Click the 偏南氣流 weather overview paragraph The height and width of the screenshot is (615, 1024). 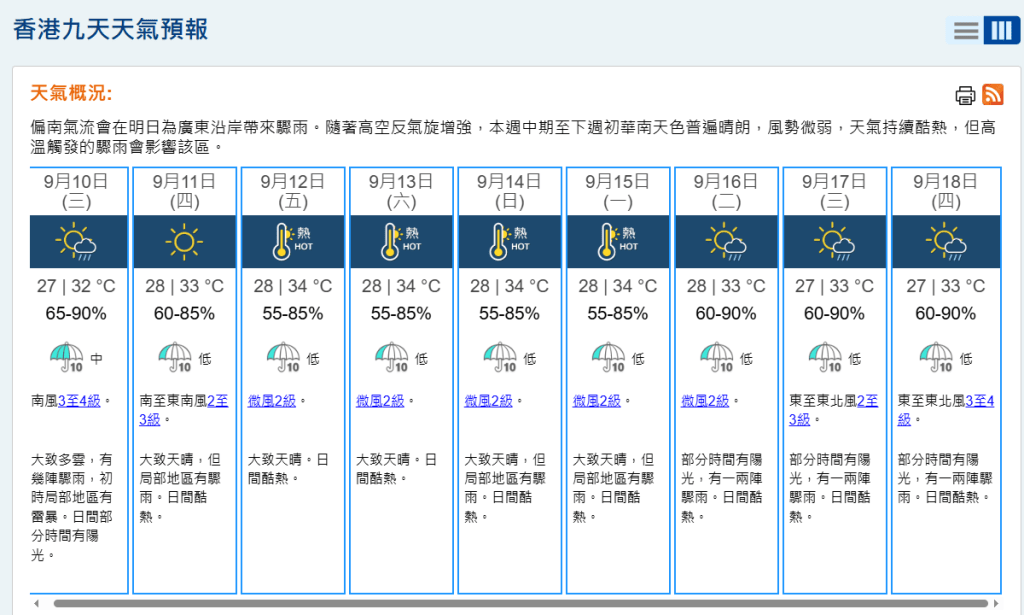coord(513,137)
